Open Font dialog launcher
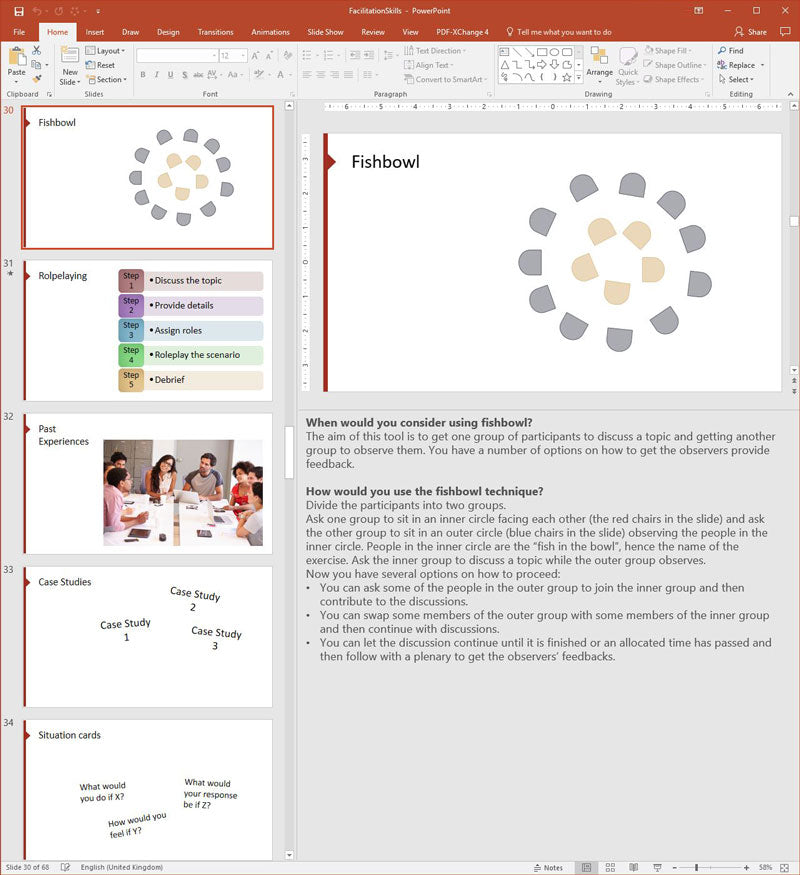Screen dimensions: 800x875 pyautogui.click(x=292, y=94)
